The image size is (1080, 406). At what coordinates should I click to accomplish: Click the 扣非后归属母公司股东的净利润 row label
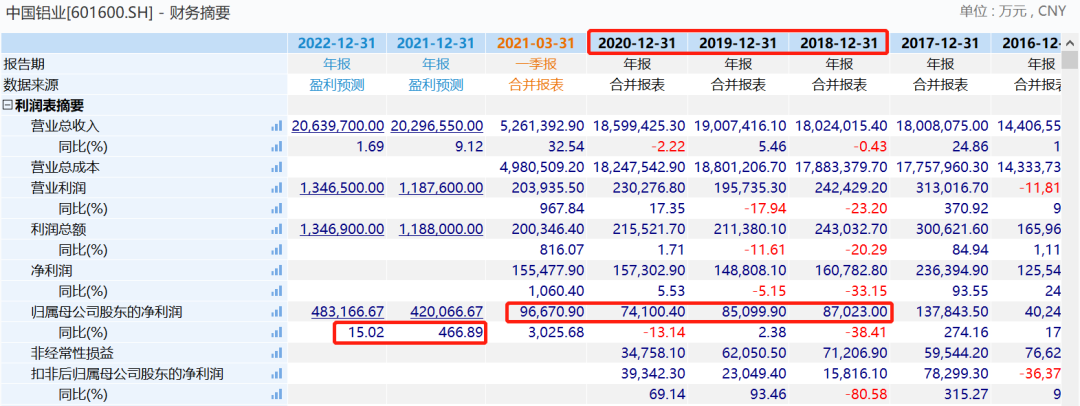(127, 374)
